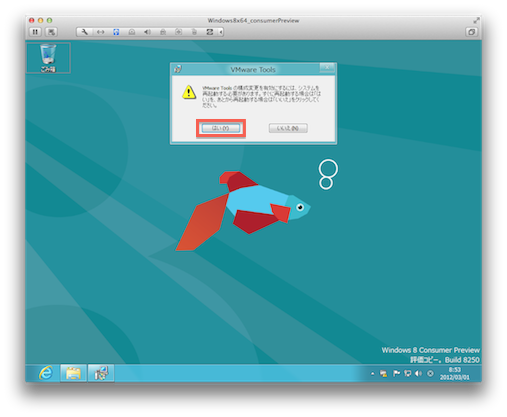Show hidden tray icons with the up arrow
Viewport: 507px width, 417px height.
tap(373, 374)
